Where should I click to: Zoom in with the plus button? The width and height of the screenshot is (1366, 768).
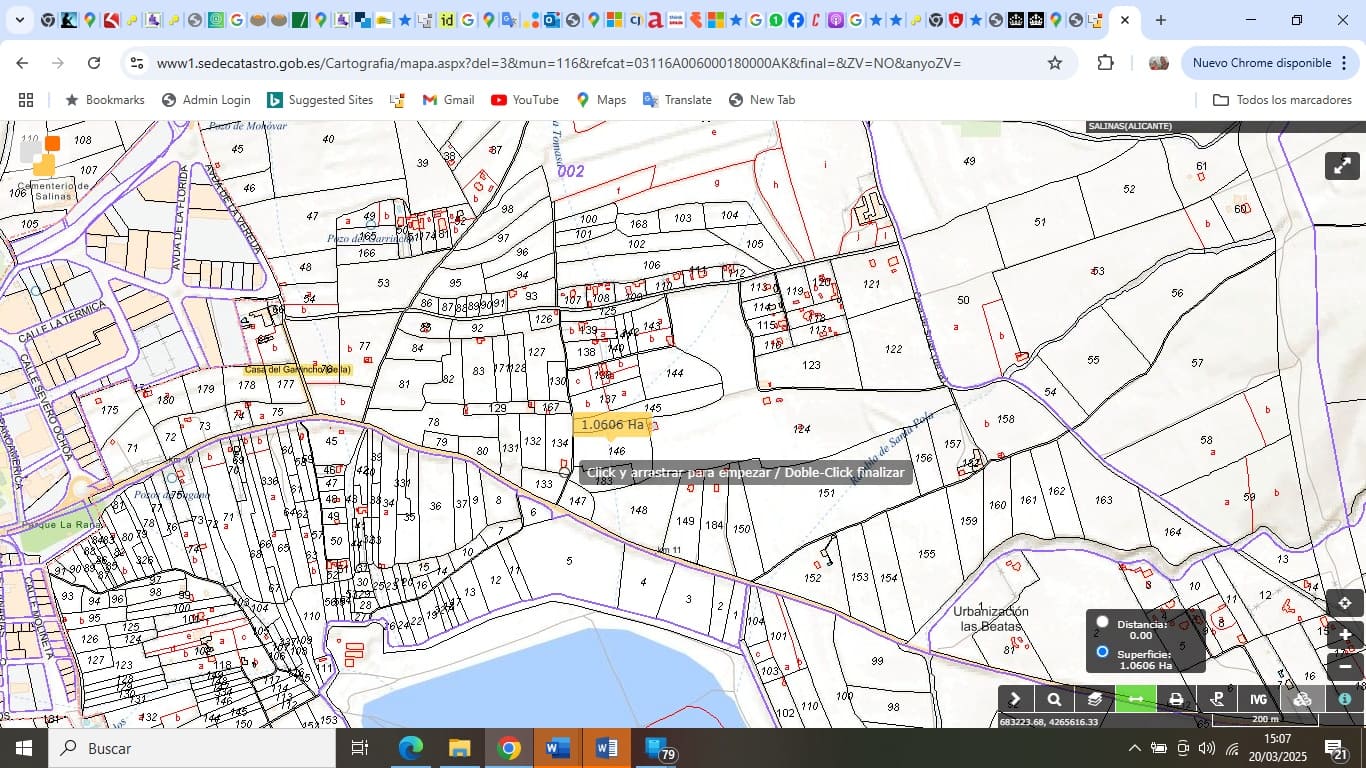coord(1345,635)
